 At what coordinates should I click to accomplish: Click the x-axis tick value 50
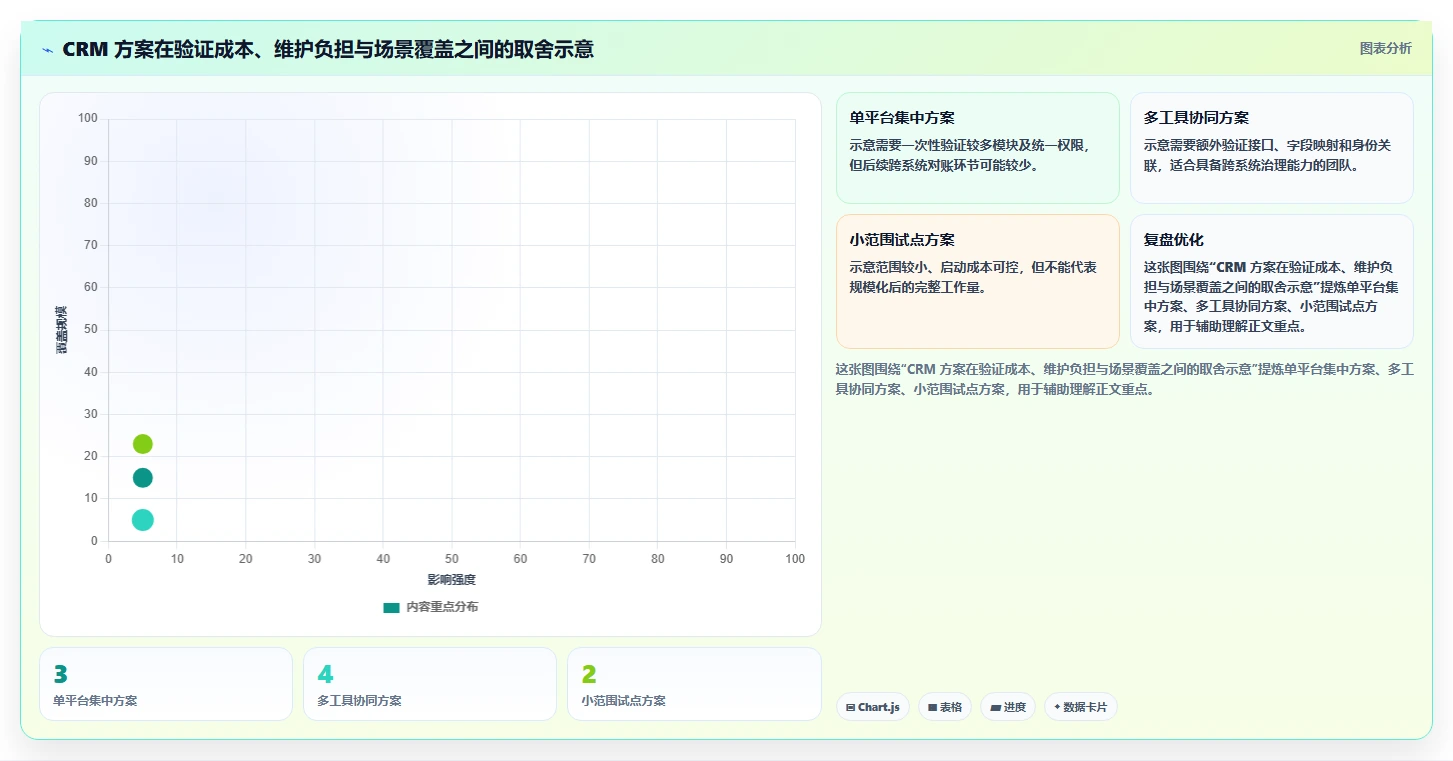(451, 559)
